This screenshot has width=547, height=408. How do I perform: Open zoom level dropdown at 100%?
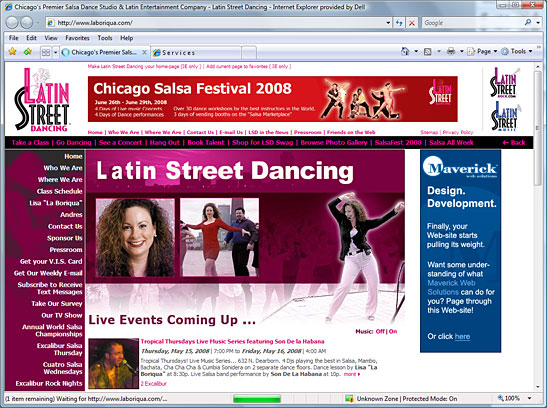click(x=530, y=398)
